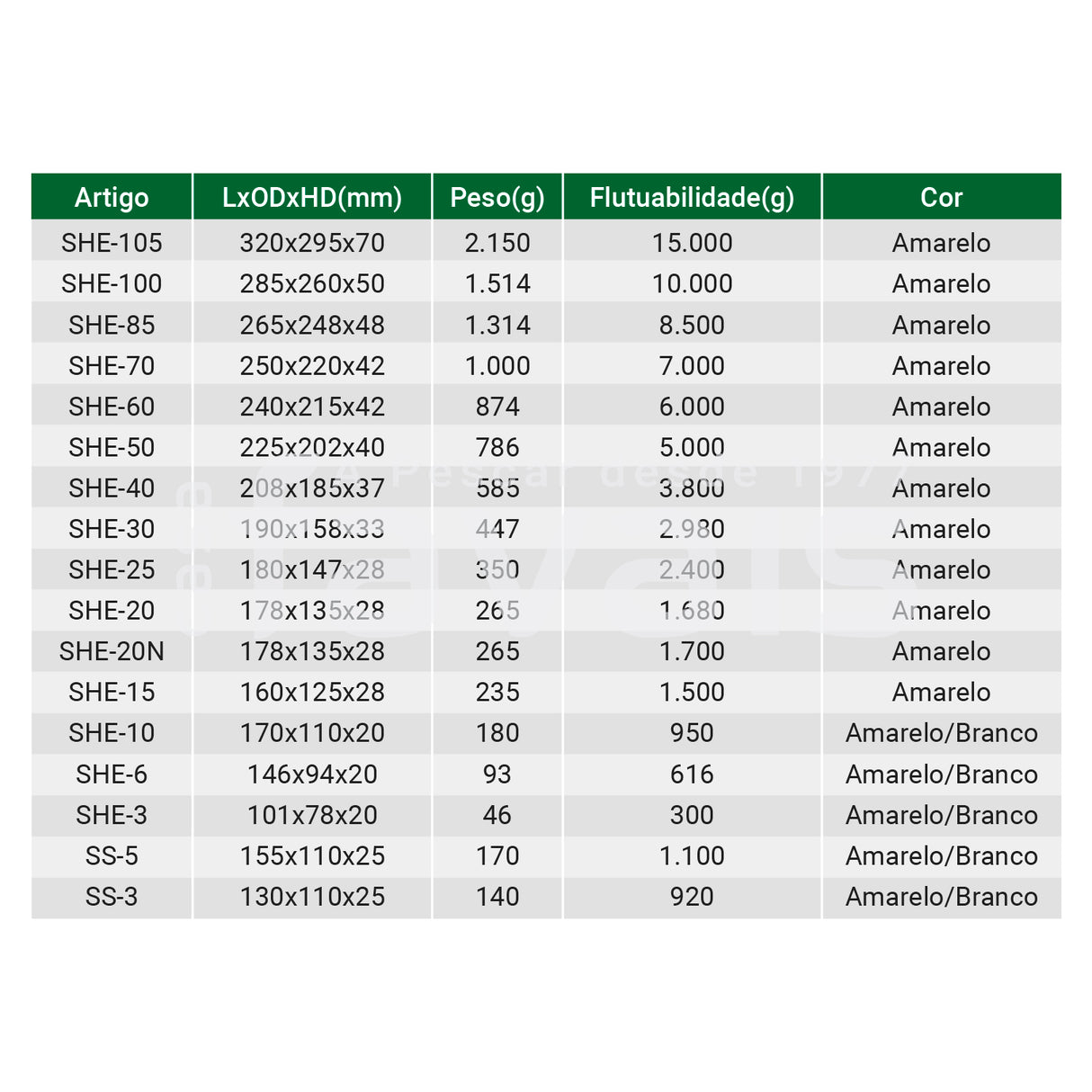Click dimensions 101x78x20 cell

tap(312, 815)
